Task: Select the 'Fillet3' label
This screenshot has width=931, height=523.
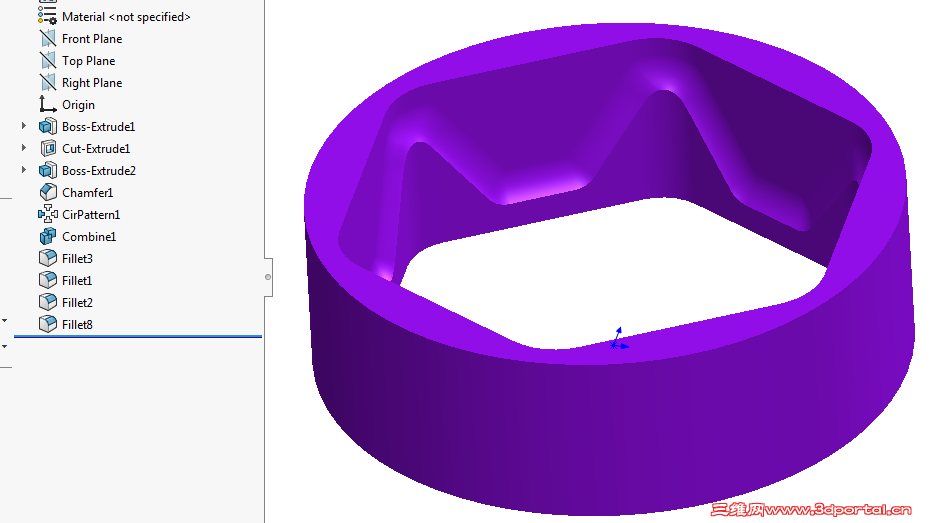Action: click(77, 258)
